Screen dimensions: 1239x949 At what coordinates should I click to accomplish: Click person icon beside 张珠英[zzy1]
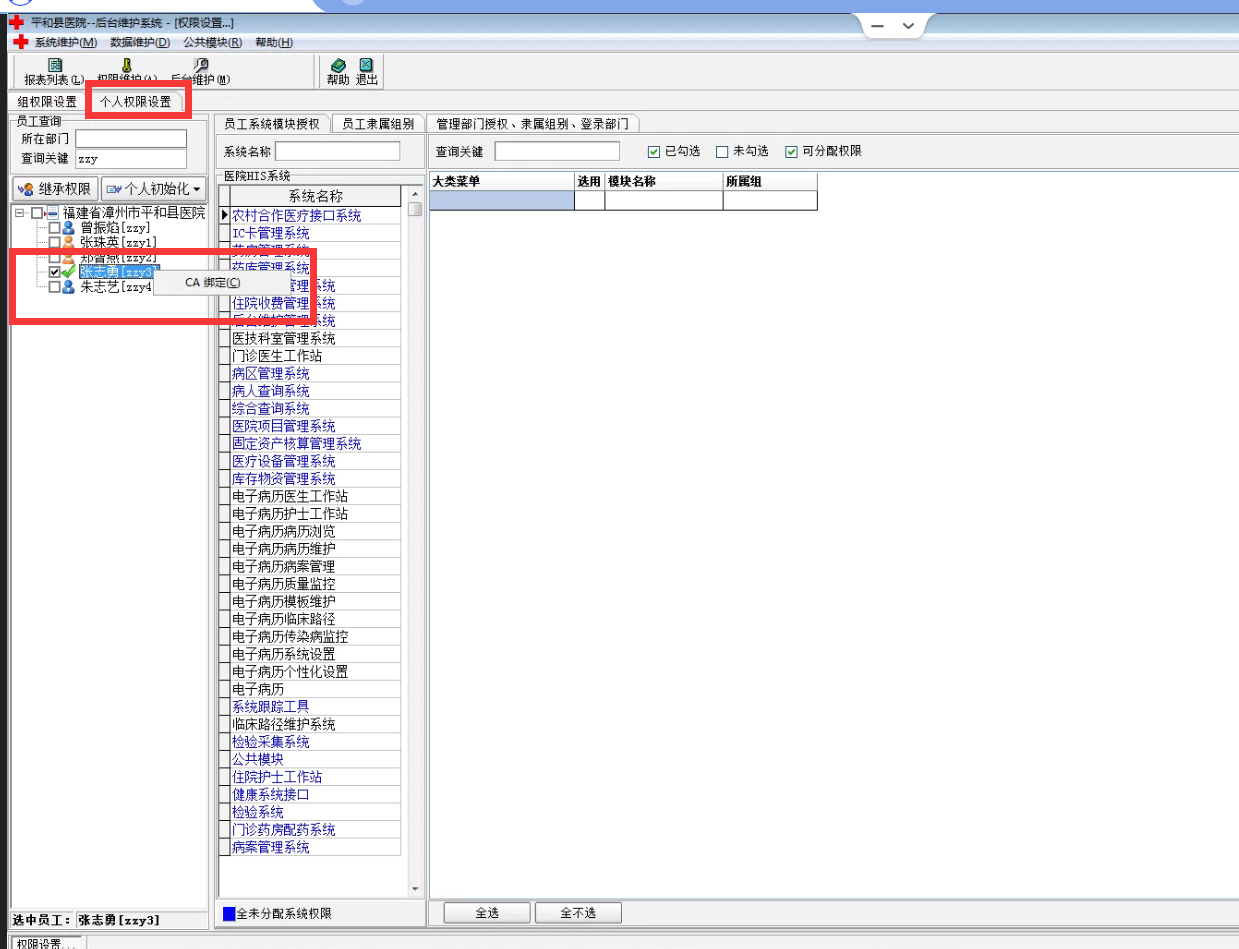click(68, 242)
